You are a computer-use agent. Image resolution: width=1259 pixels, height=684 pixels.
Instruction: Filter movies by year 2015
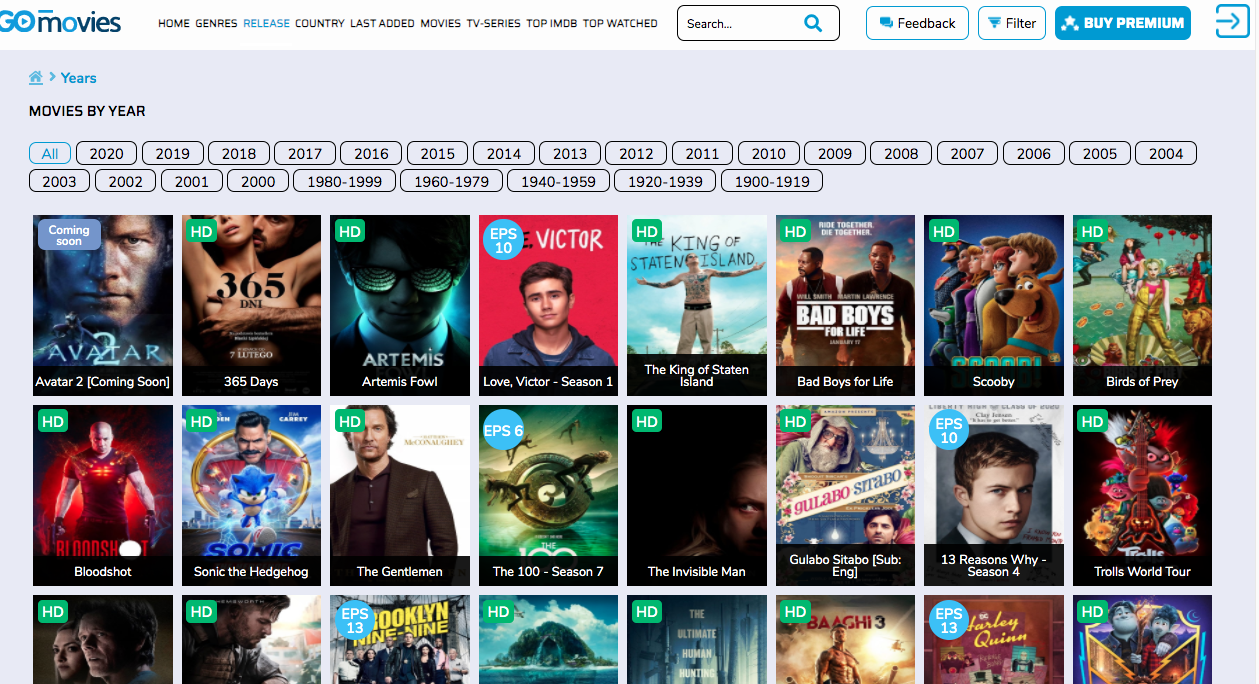[437, 153]
